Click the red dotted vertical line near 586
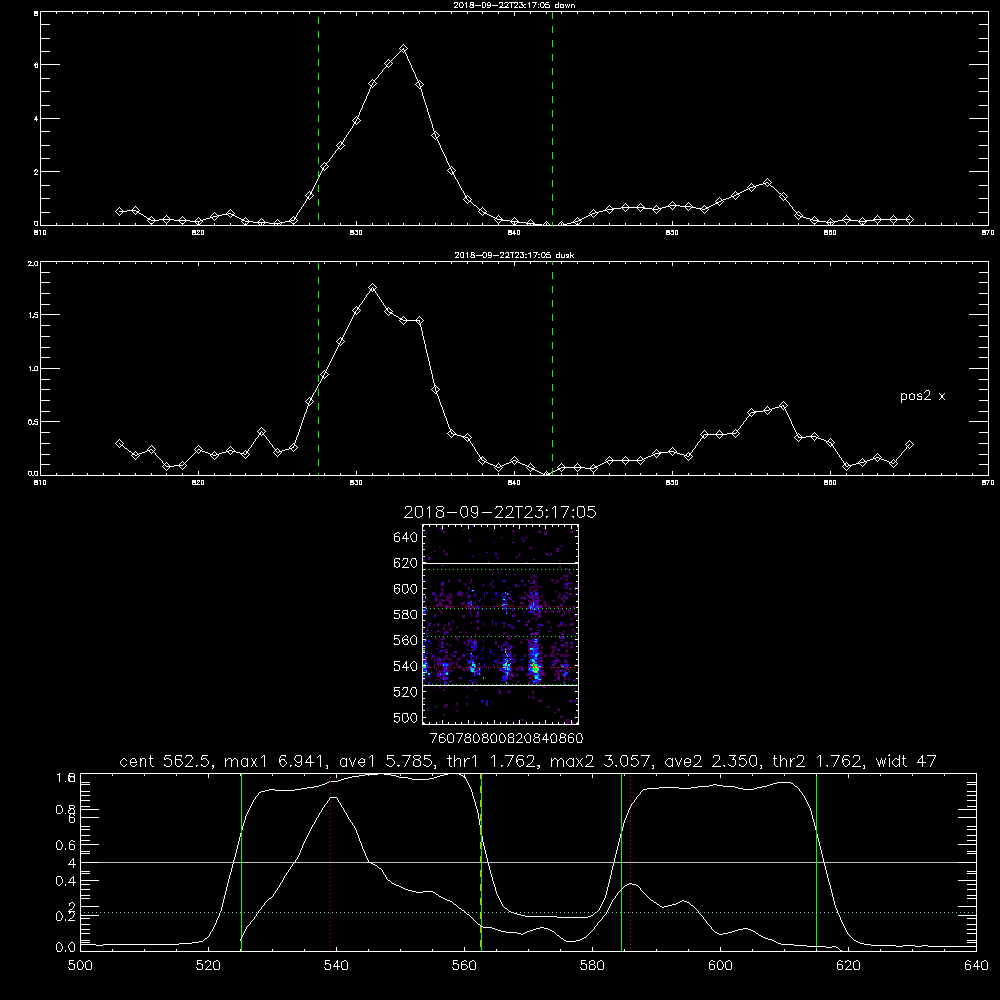 (630, 862)
